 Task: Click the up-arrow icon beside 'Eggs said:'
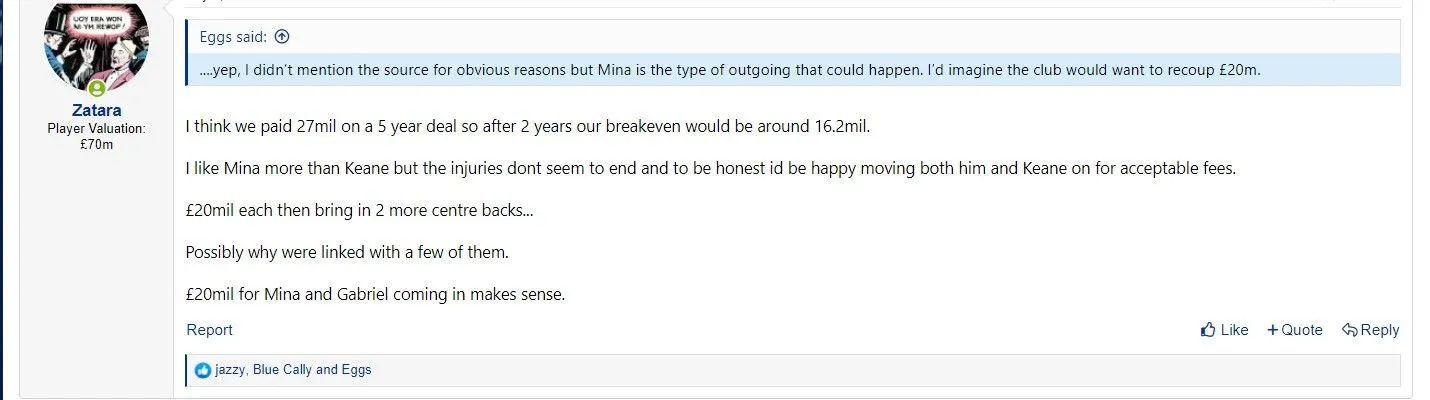tap(282, 37)
